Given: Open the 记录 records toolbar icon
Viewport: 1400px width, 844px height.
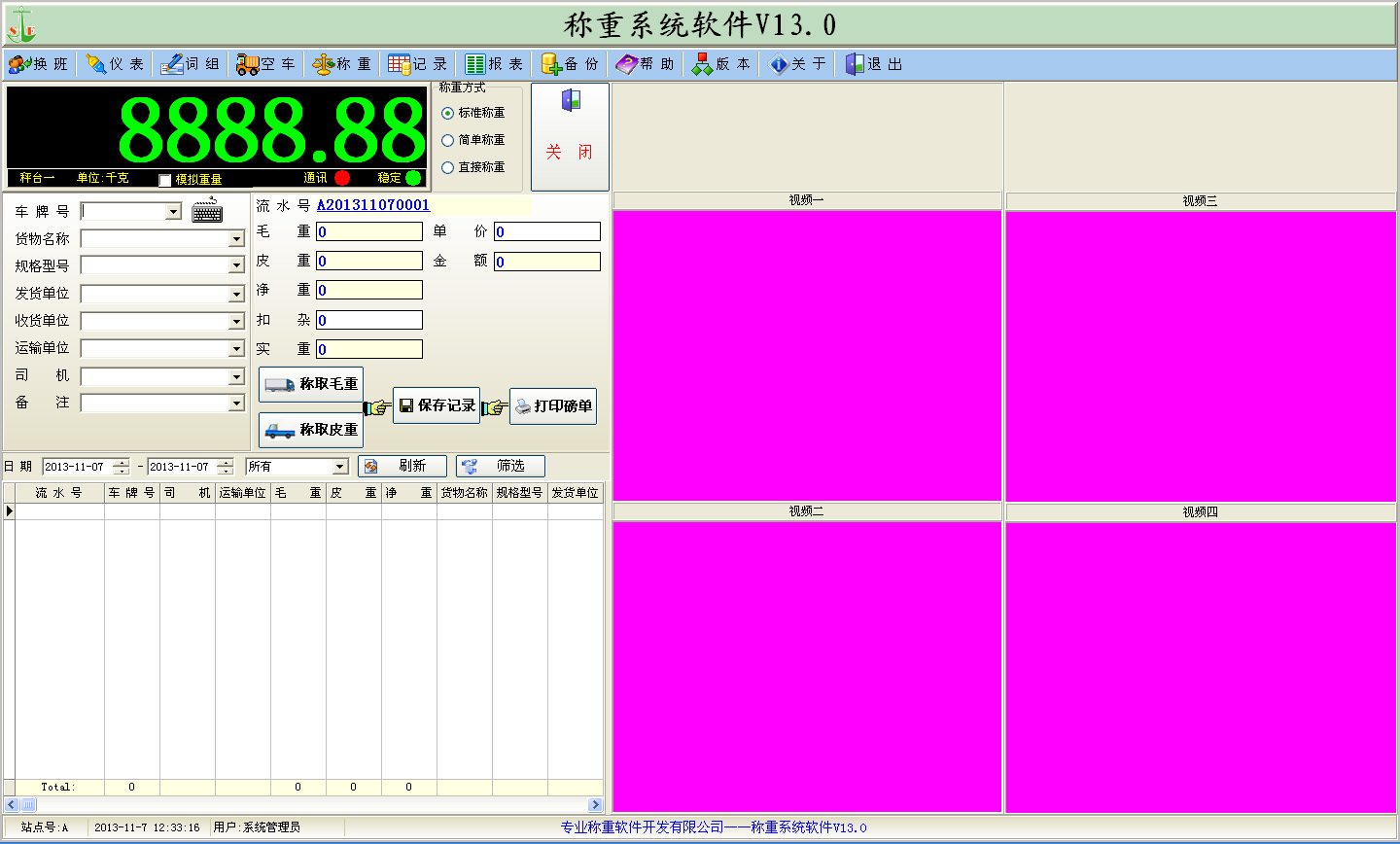Looking at the screenshot, I should pos(399,64).
